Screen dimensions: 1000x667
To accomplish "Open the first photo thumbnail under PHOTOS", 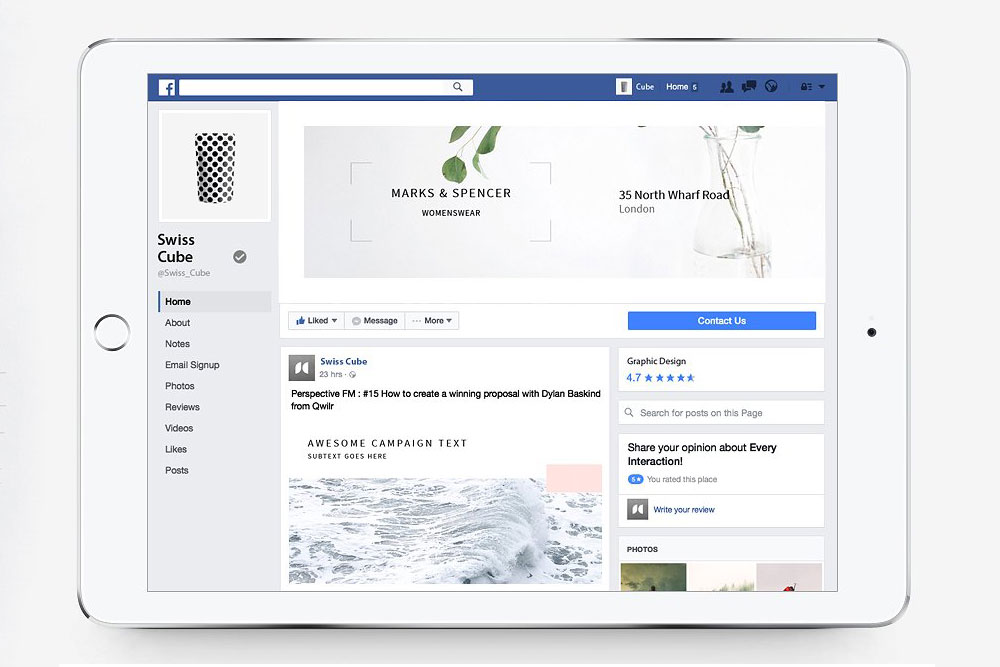I will coord(653,577).
